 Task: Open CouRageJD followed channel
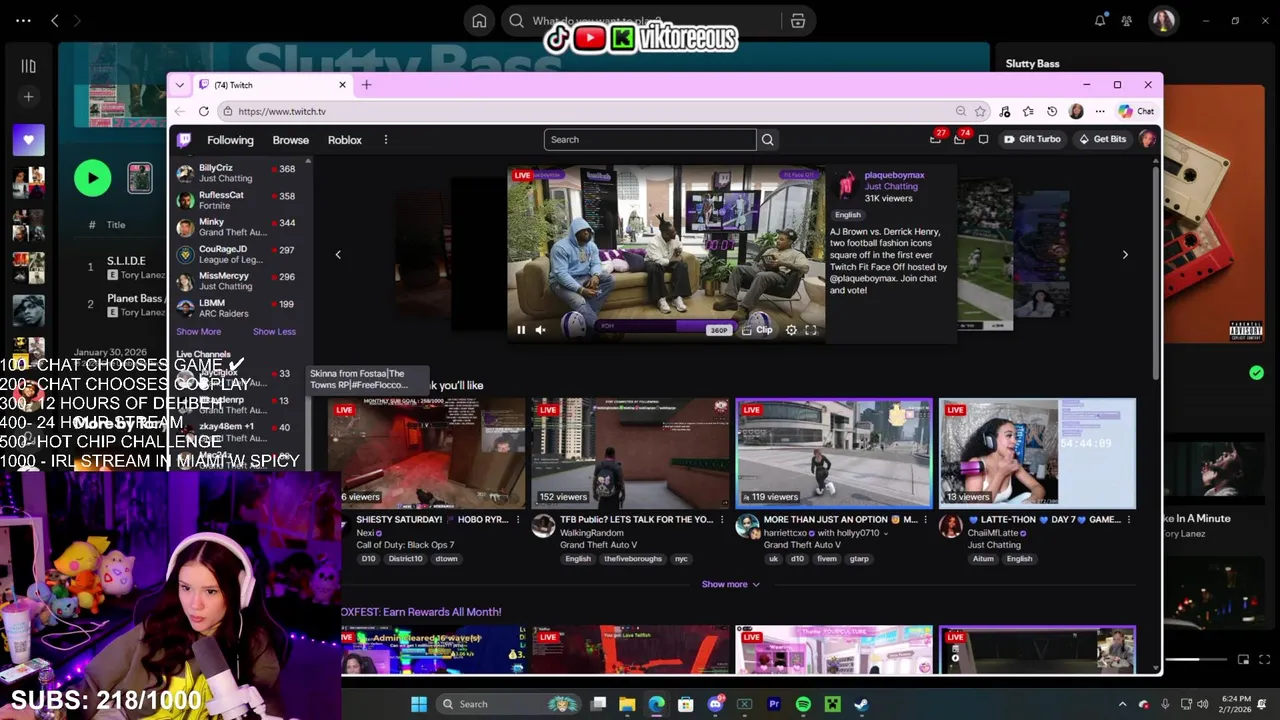pos(236,254)
